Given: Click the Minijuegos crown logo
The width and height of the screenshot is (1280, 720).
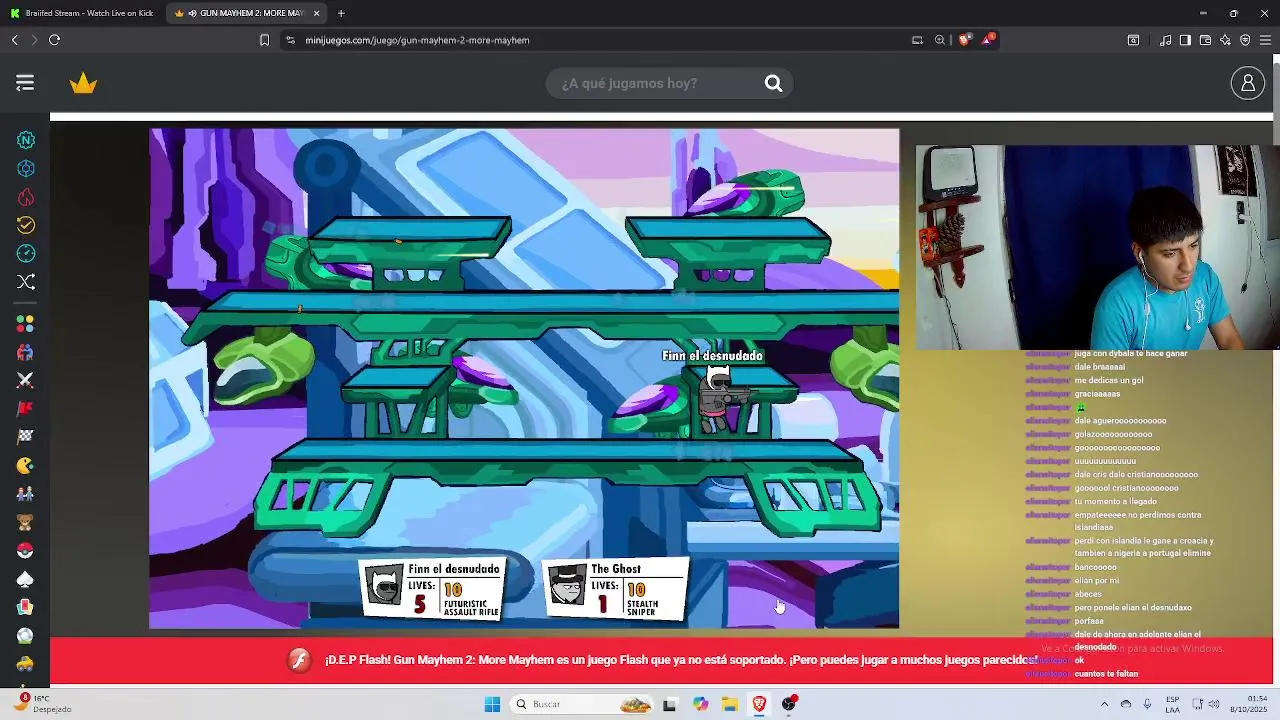Looking at the screenshot, I should pyautogui.click(x=83, y=83).
